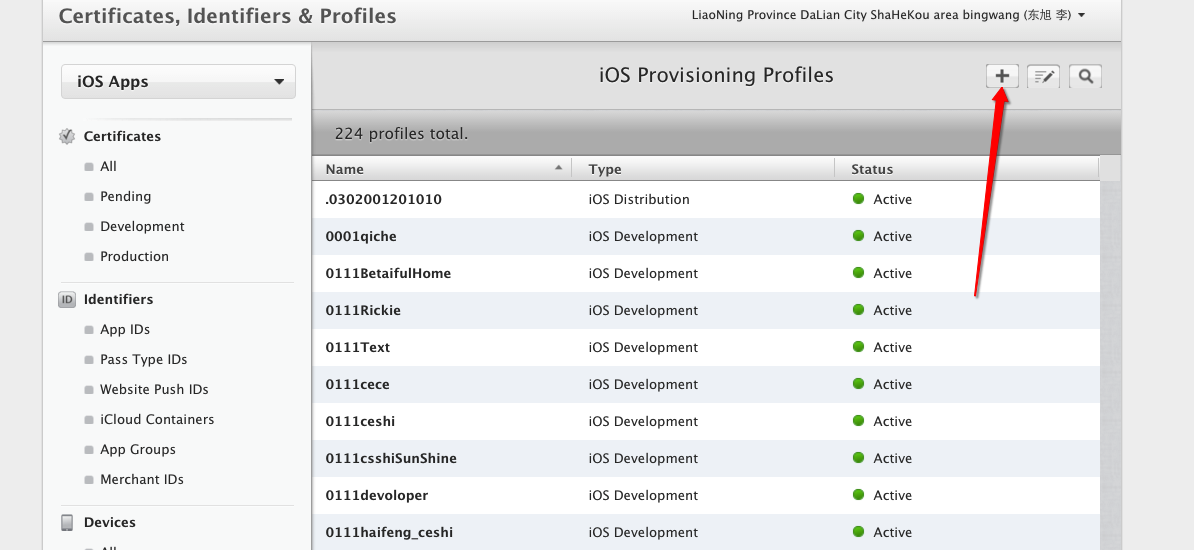Open the account team name dropdown
Viewport: 1194px width, 550px height.
point(888,15)
